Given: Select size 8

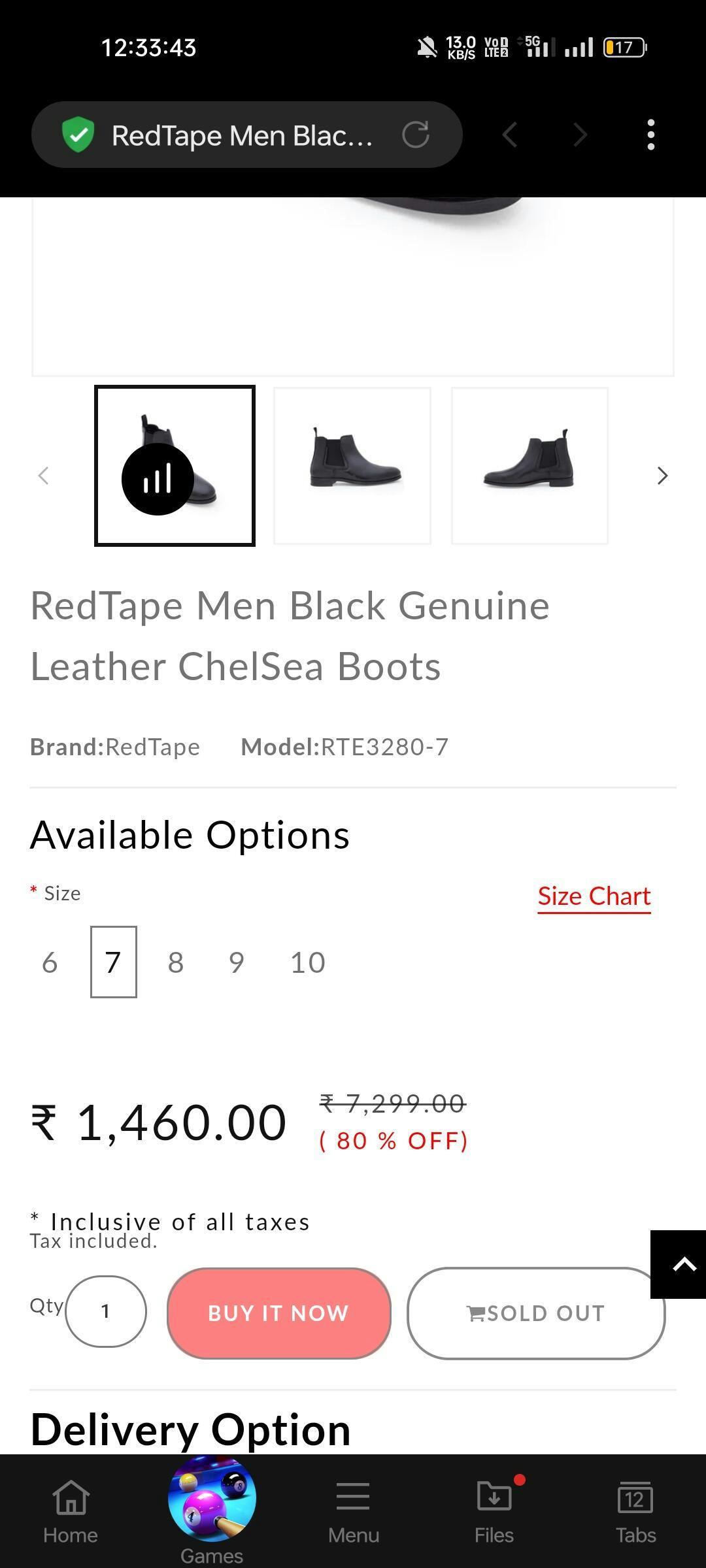Looking at the screenshot, I should (x=176, y=962).
